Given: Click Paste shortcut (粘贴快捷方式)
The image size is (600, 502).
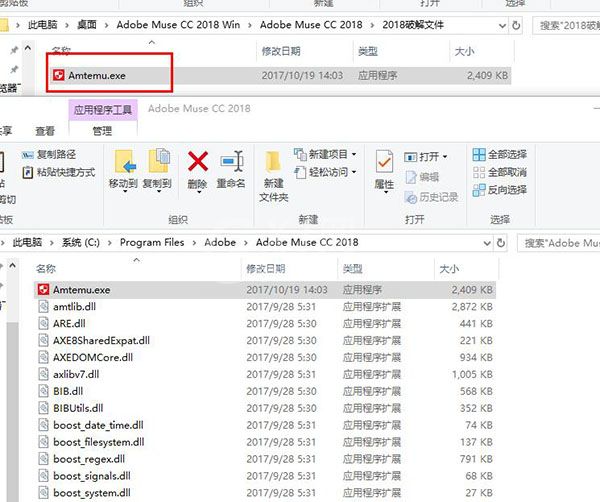Looking at the screenshot, I should point(59,172).
